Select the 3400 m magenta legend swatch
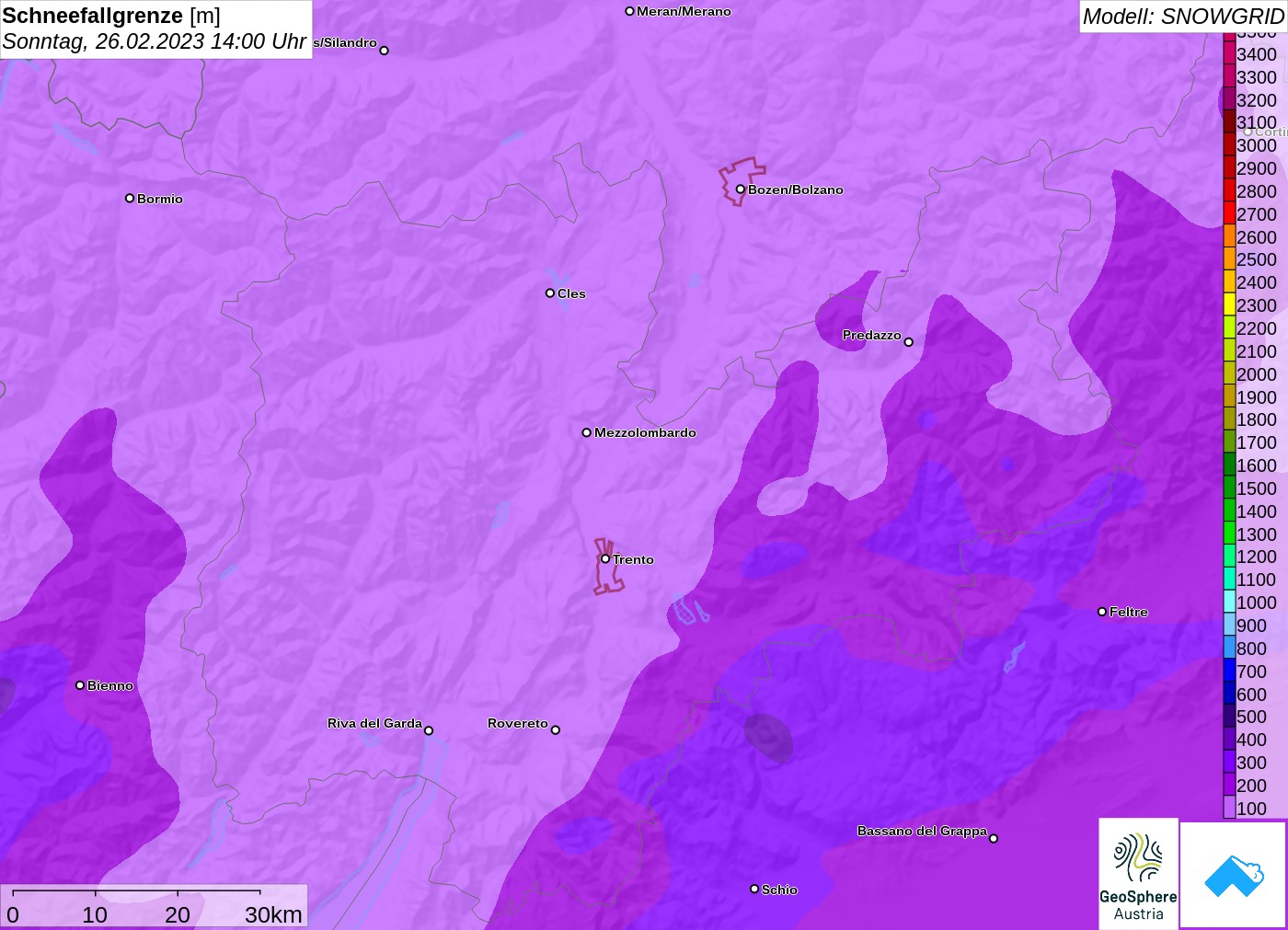The width and height of the screenshot is (1288, 930). pos(1229,53)
